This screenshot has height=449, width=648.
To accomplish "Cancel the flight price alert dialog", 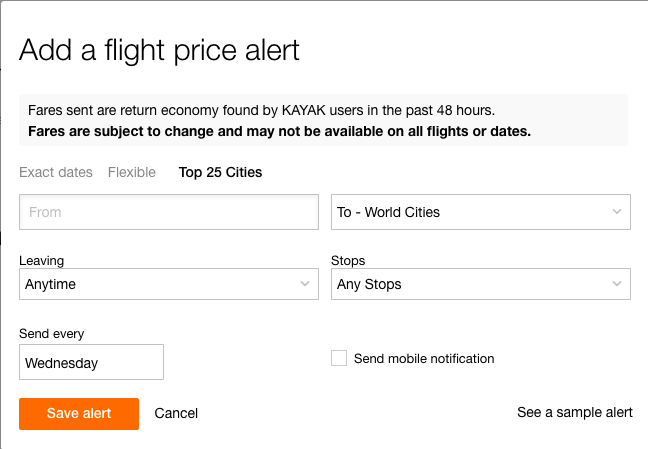I will 176,413.
